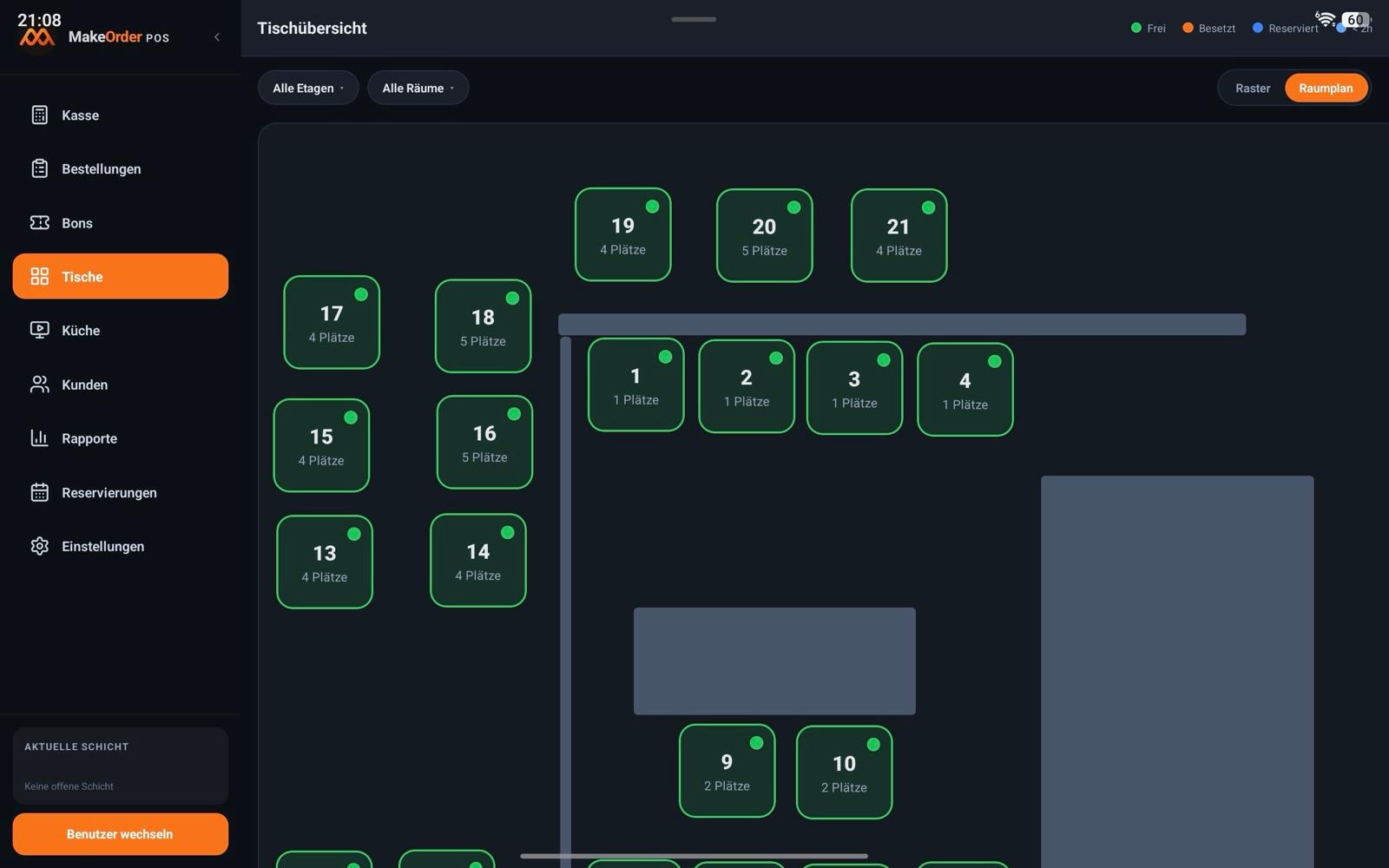Click the Keine offene Schicht text
The image size is (1389, 868).
(x=69, y=786)
